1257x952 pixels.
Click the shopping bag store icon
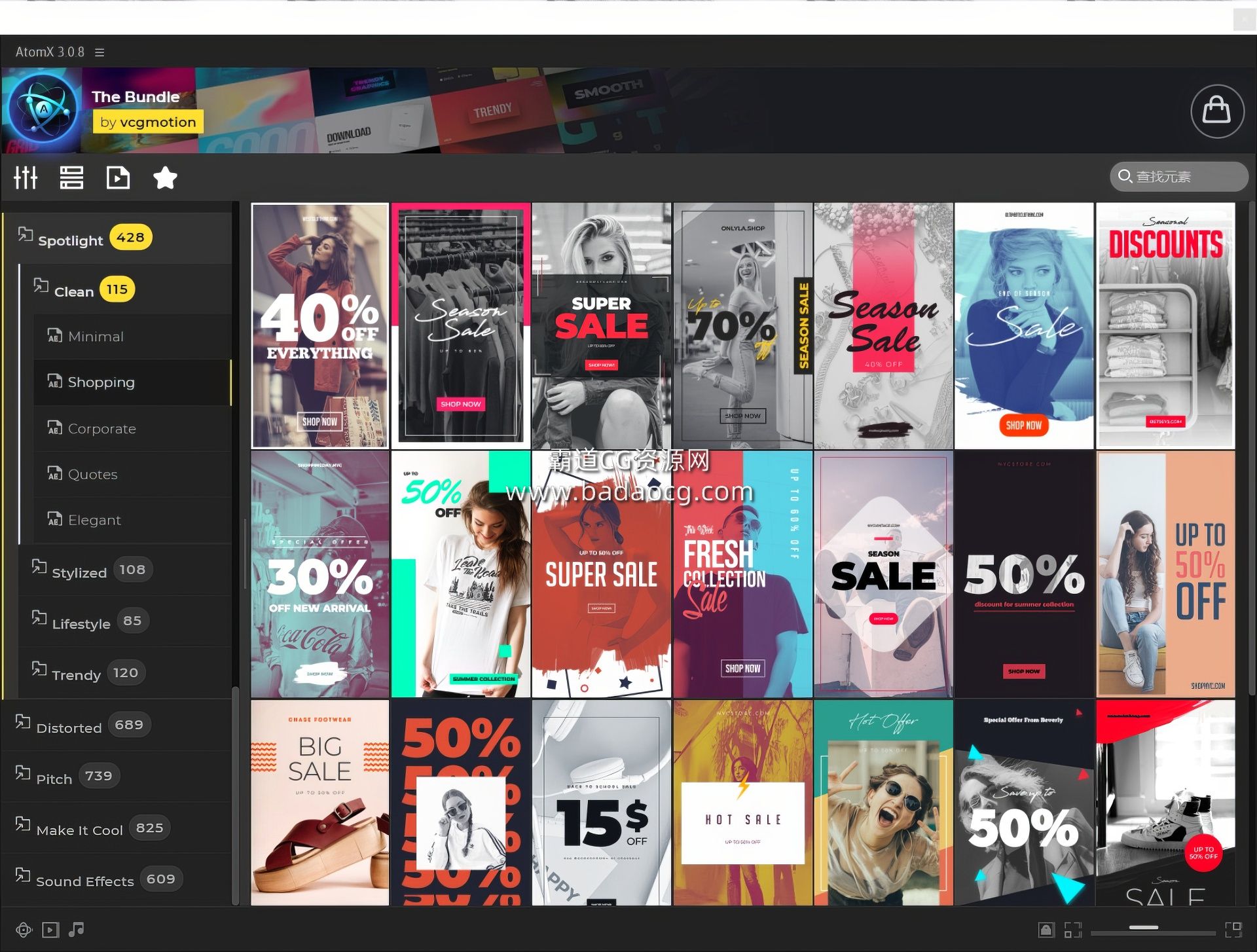coord(1217,111)
